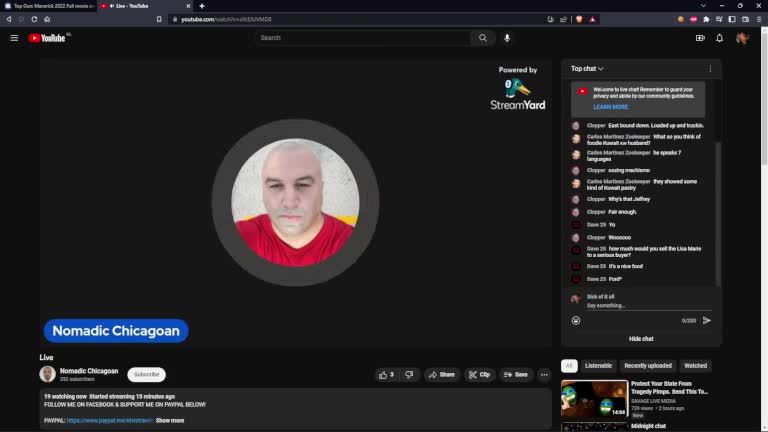Open the browser extensions puzzle icon

706,19
